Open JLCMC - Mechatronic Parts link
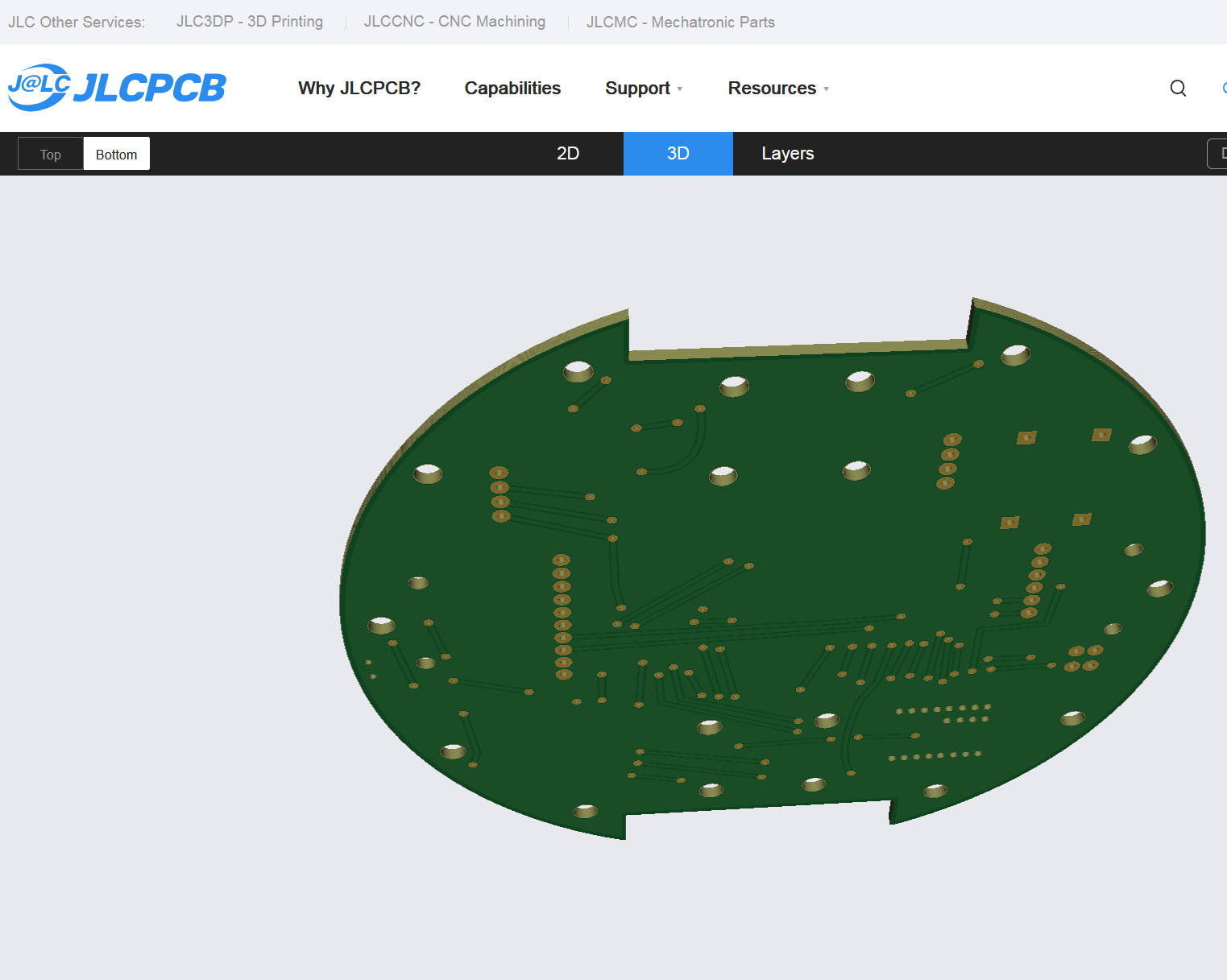This screenshot has width=1227, height=980. pos(681,22)
